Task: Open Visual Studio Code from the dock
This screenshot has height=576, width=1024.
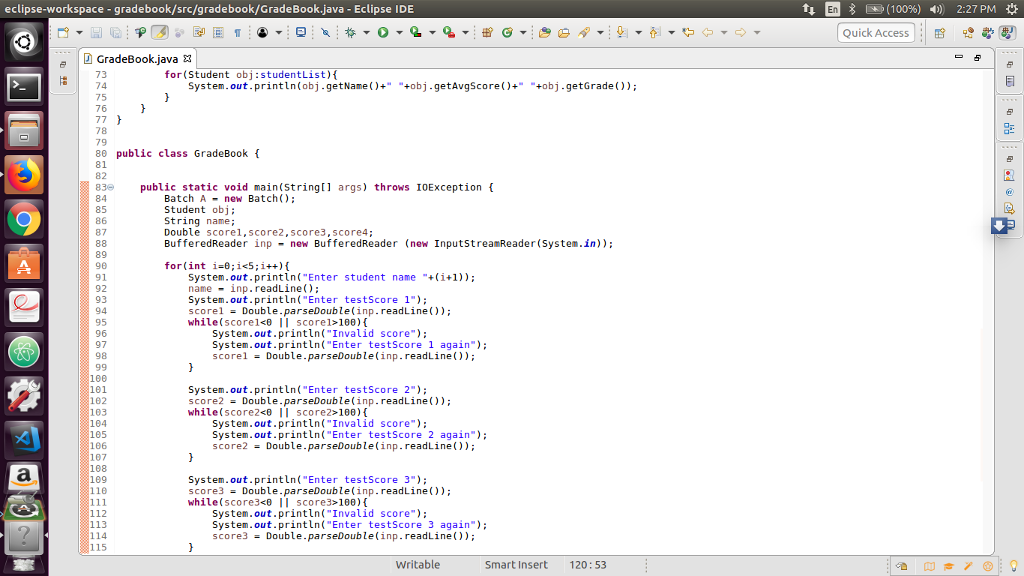Action: pos(24,440)
